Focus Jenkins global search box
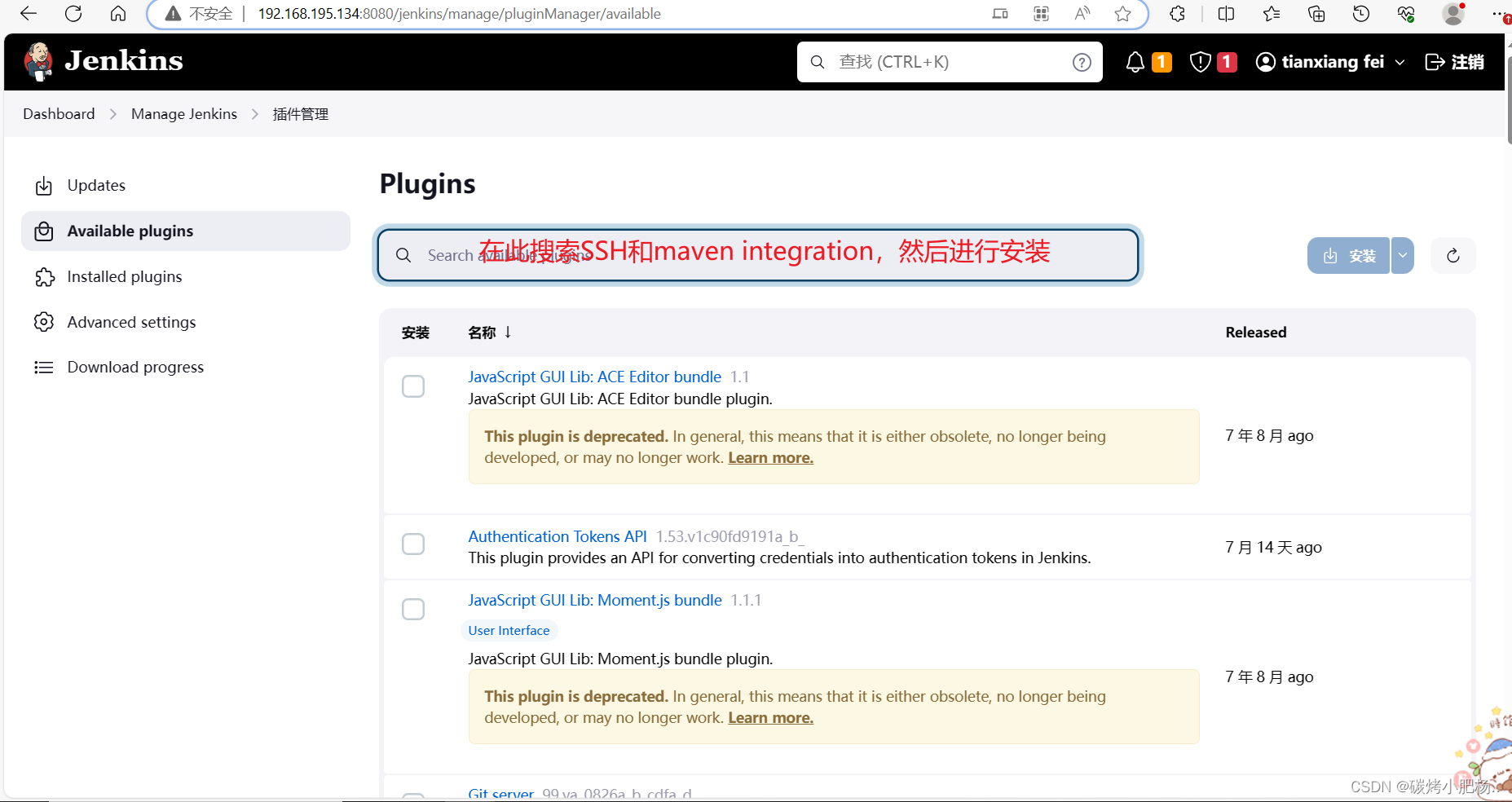Viewport: 1512px width, 802px height. (x=950, y=62)
